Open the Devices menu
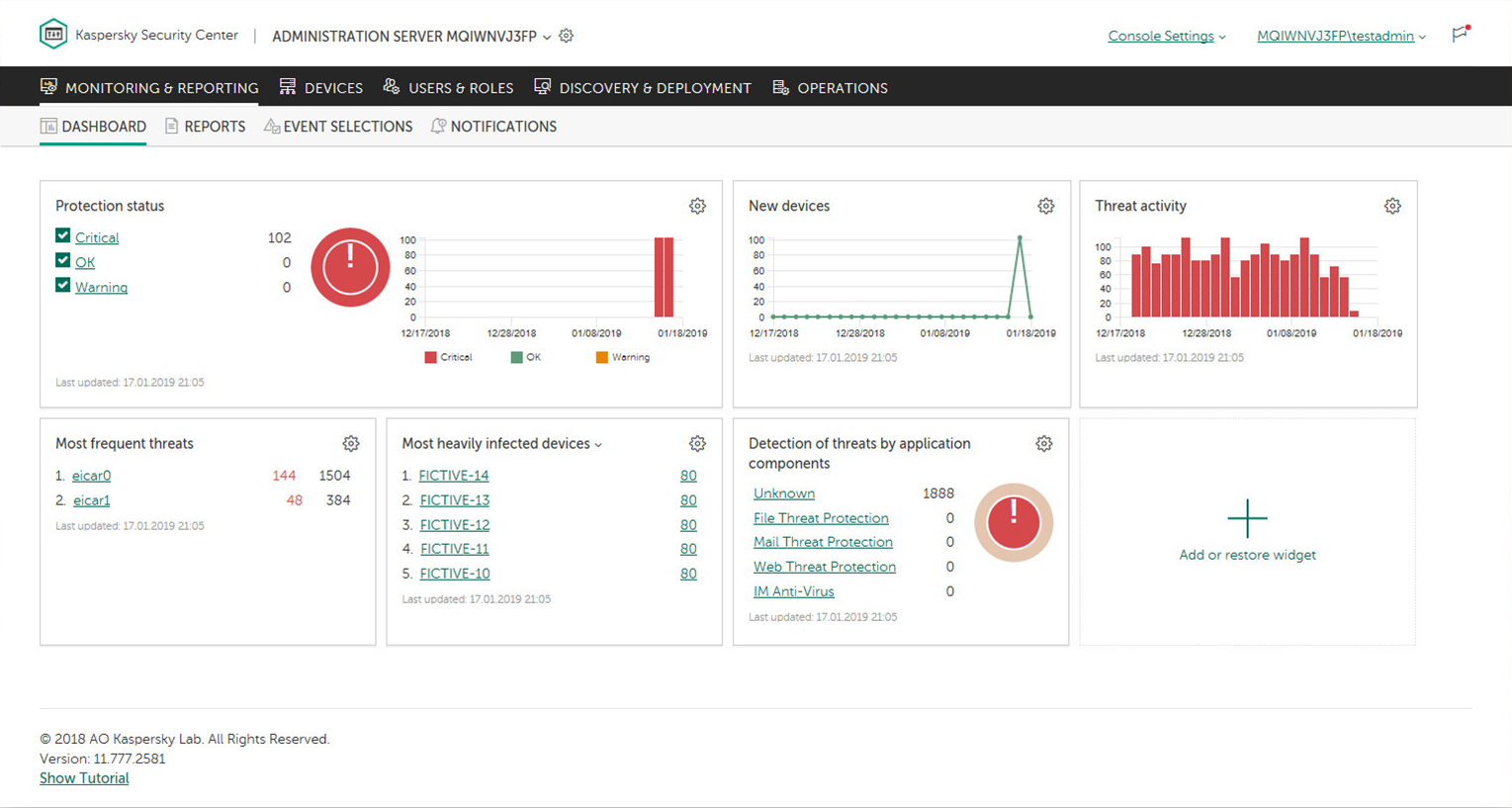 click(x=321, y=88)
